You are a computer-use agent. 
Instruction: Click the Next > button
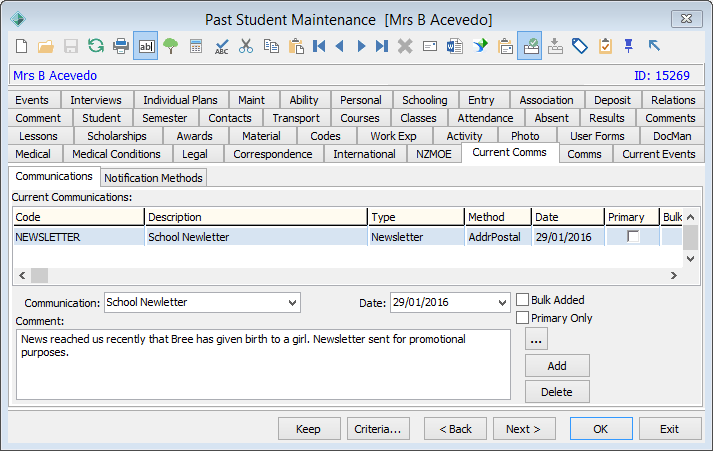click(524, 429)
